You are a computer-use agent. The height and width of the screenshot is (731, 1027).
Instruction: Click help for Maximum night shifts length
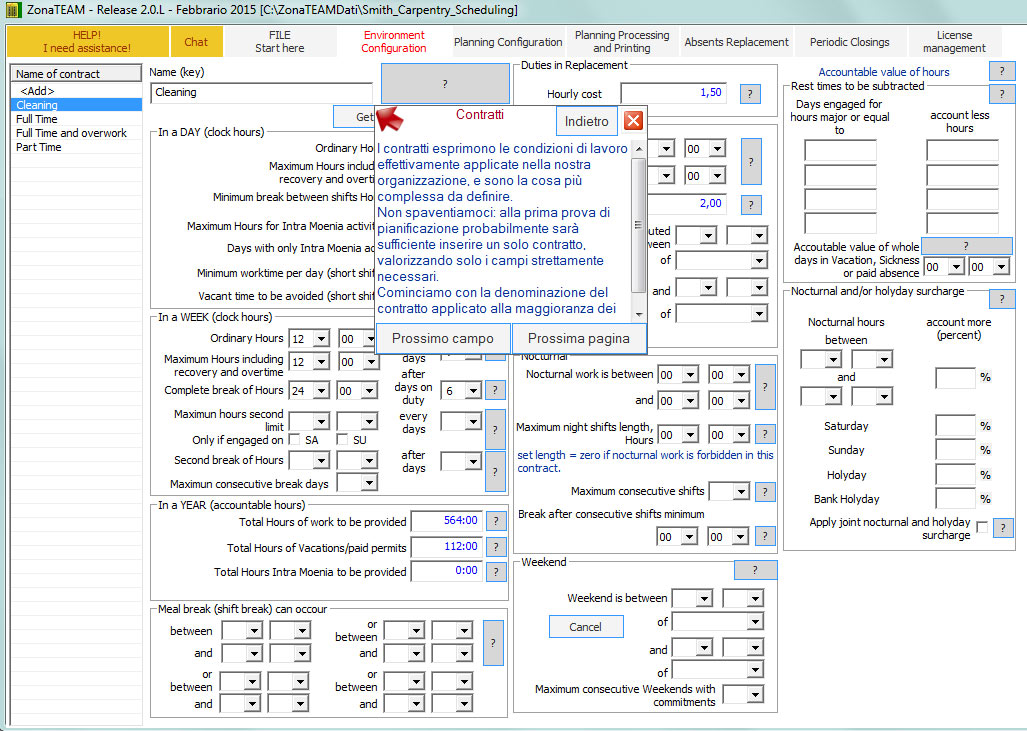pos(765,434)
